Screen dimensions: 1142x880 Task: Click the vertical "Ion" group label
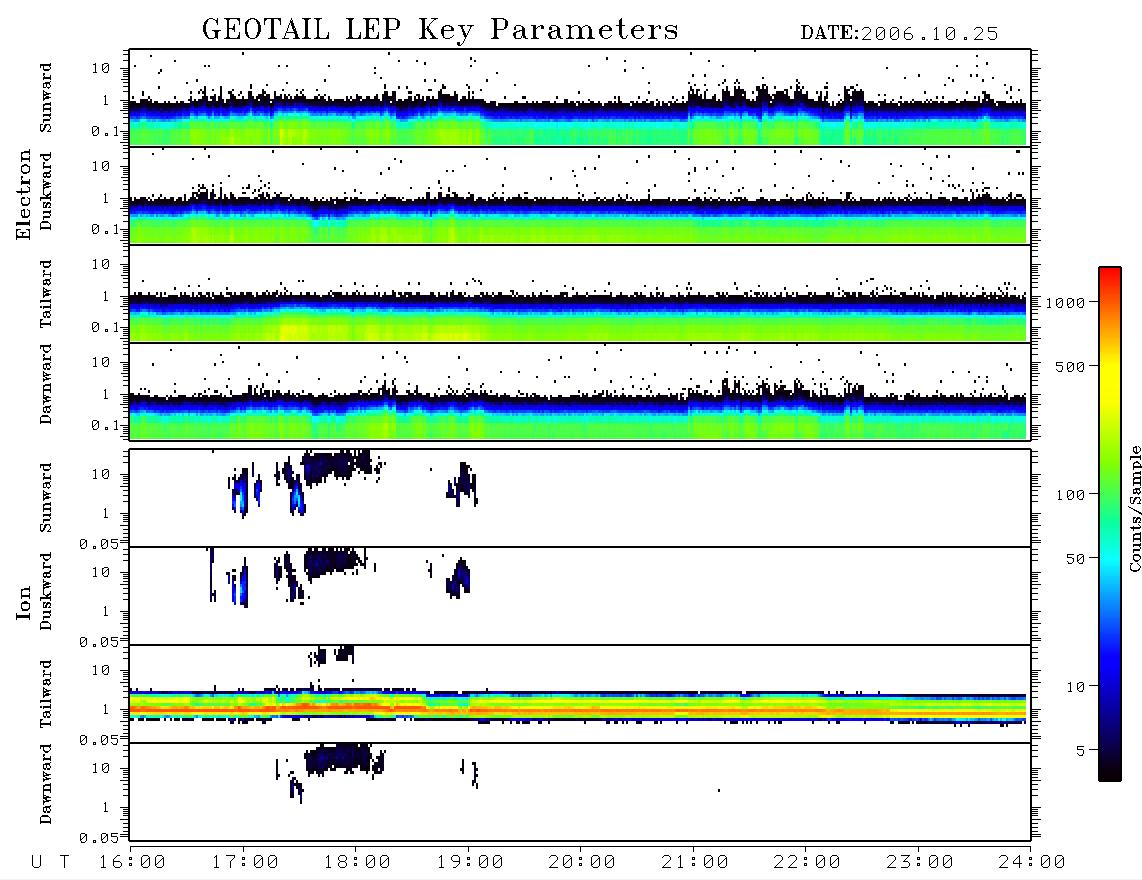[24, 602]
